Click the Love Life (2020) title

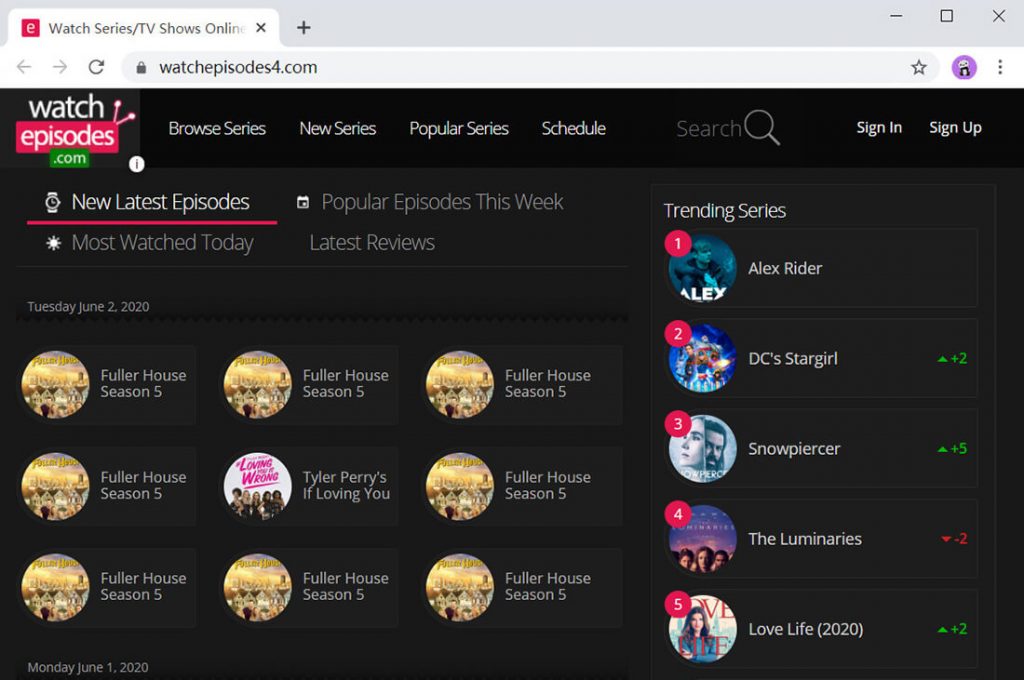pyautogui.click(x=806, y=629)
